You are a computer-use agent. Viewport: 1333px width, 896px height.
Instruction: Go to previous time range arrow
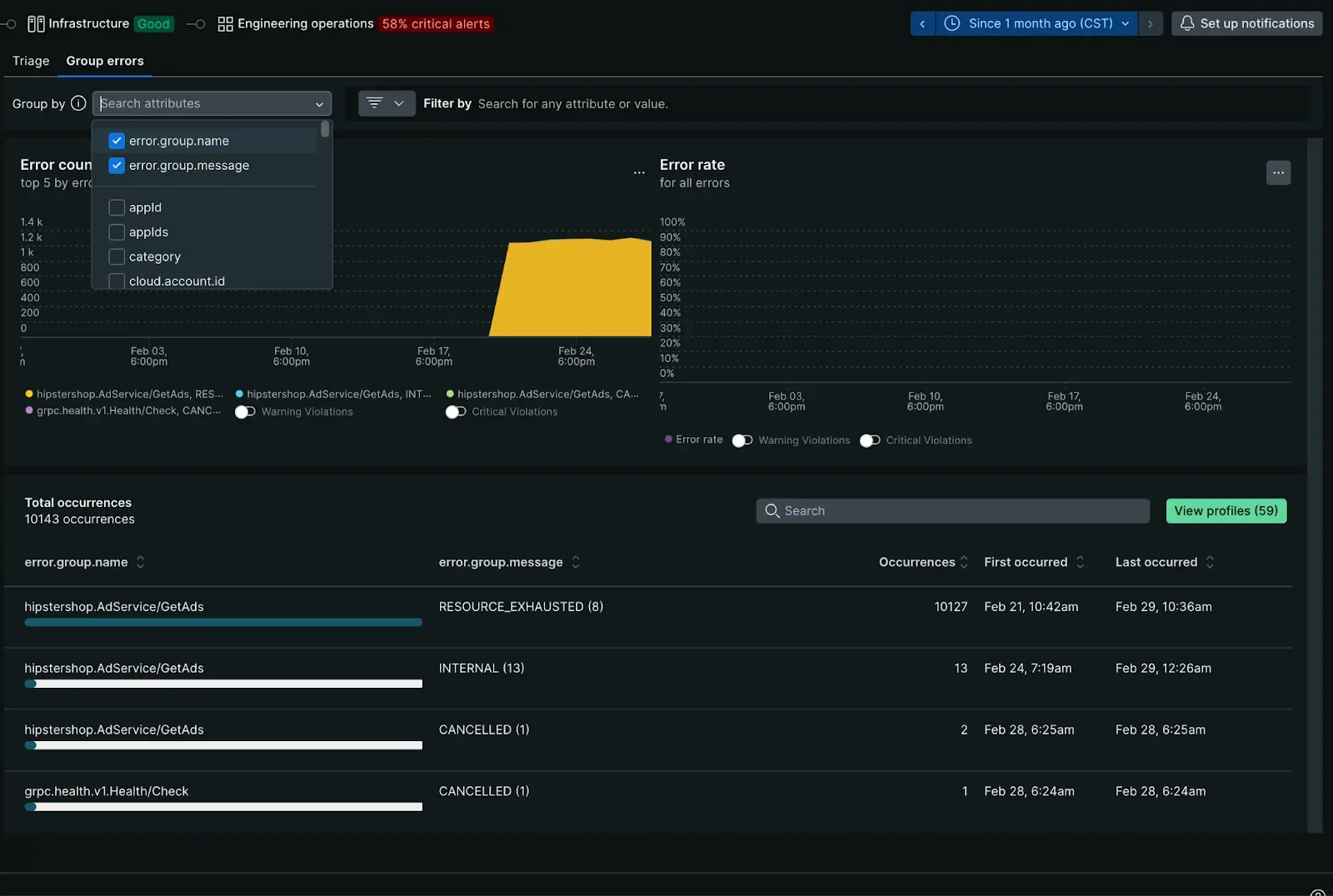[922, 23]
